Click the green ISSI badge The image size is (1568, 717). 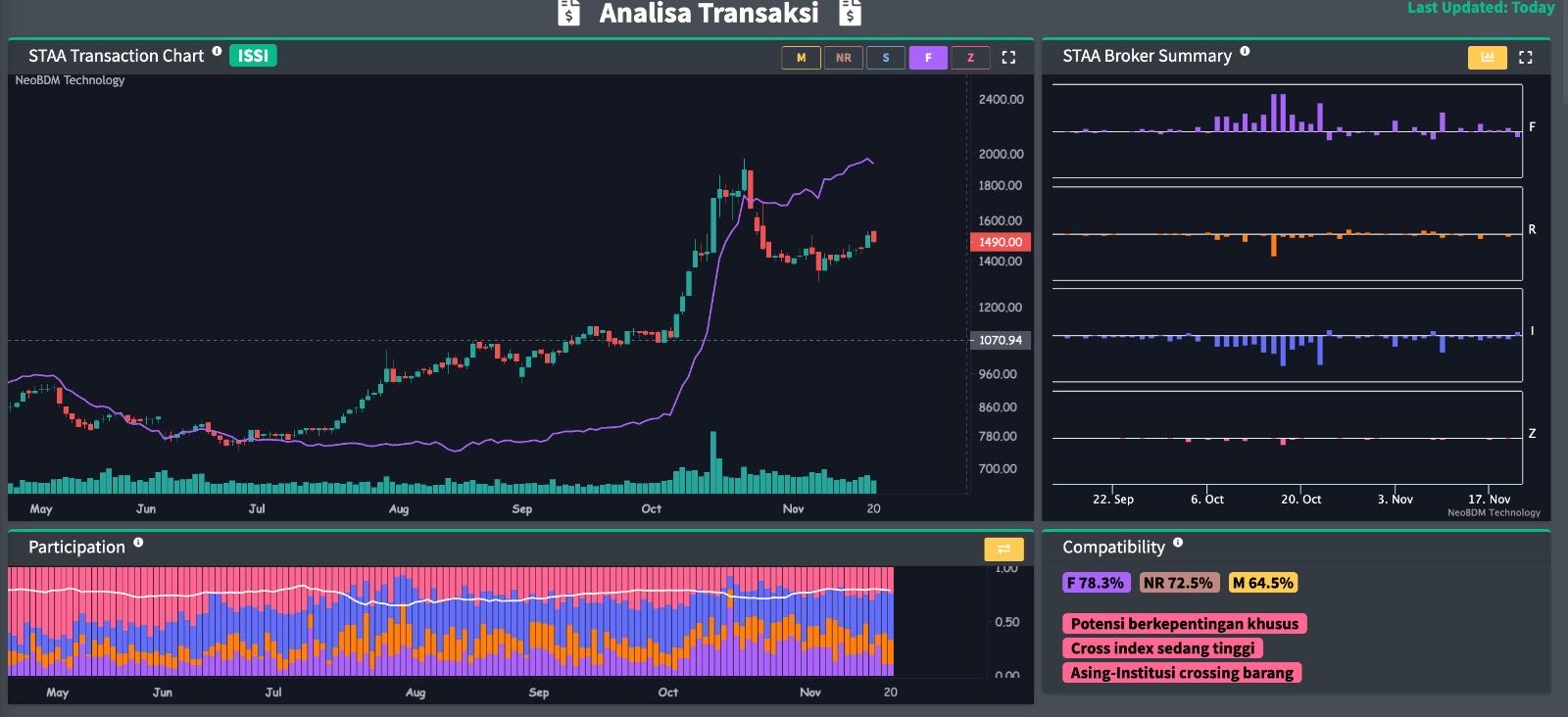click(253, 56)
